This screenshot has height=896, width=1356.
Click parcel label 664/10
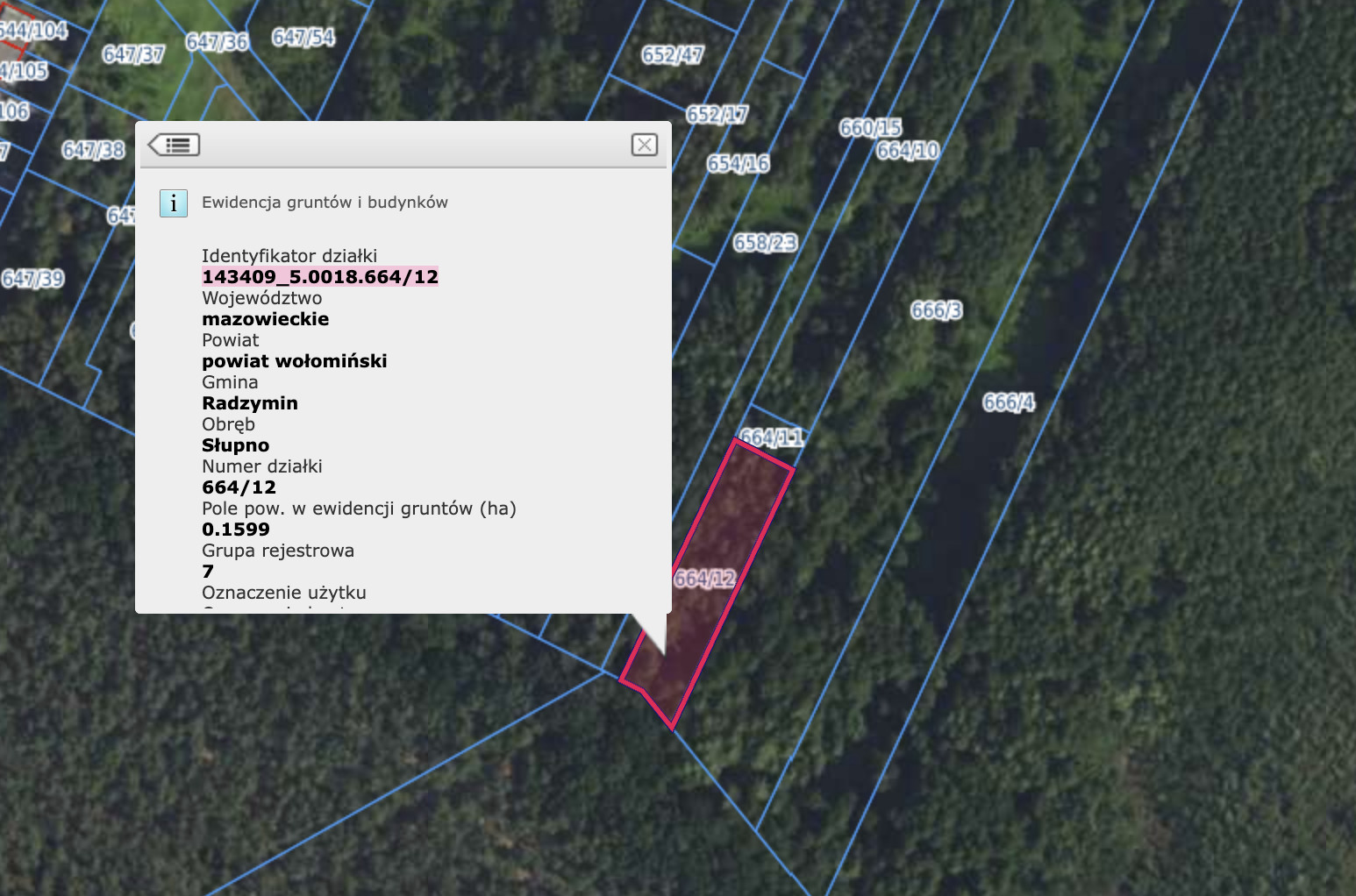click(x=908, y=151)
